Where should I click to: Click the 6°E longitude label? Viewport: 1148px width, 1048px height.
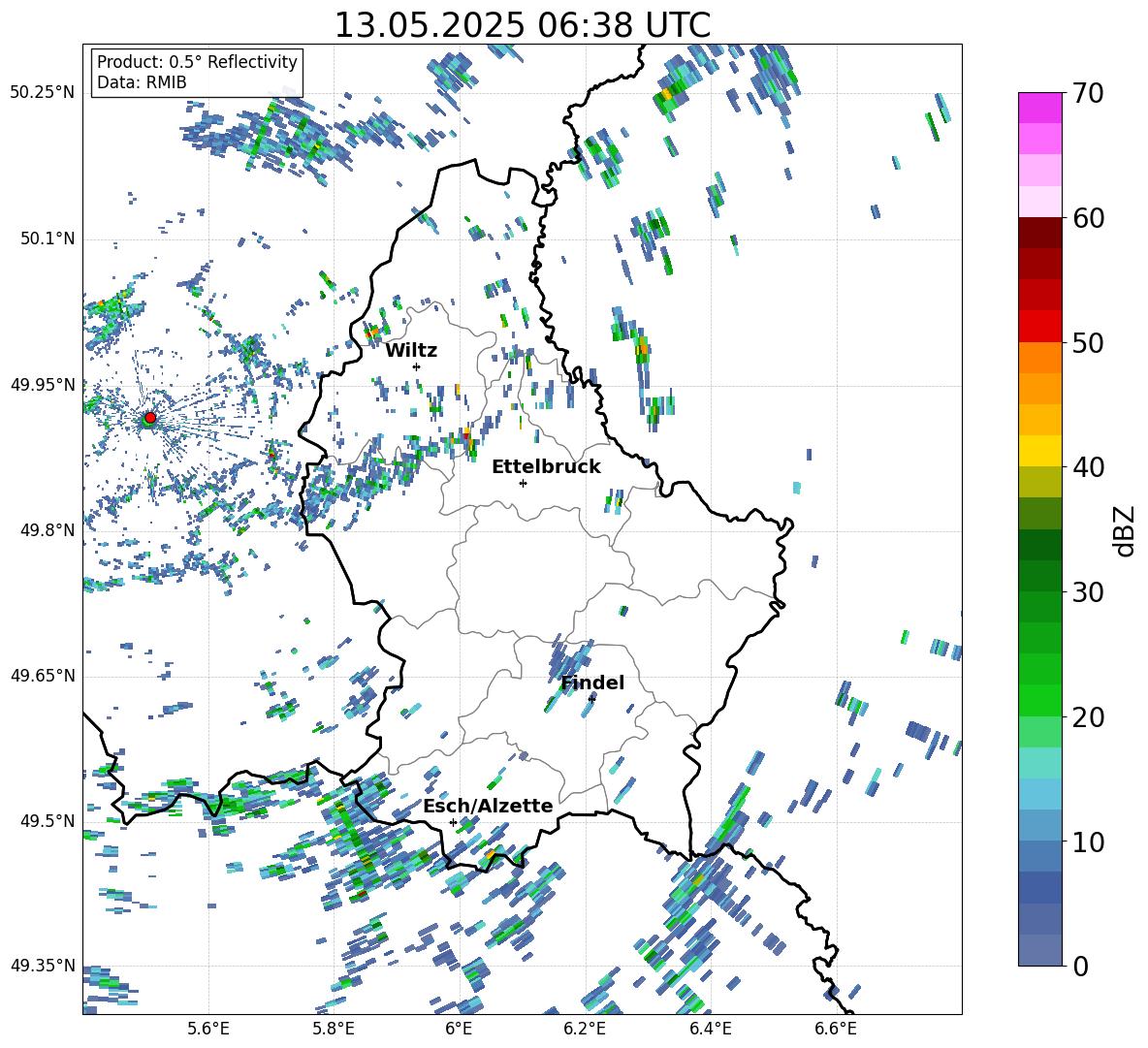(x=459, y=1029)
